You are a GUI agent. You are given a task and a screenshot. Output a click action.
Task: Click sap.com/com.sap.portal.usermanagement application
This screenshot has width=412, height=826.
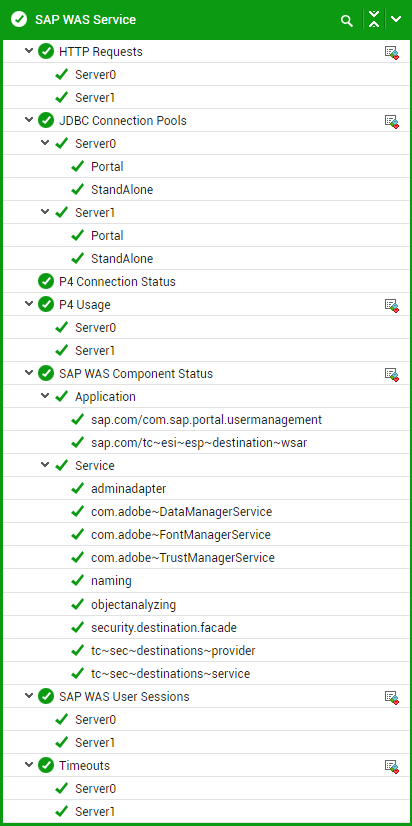[x=207, y=420]
